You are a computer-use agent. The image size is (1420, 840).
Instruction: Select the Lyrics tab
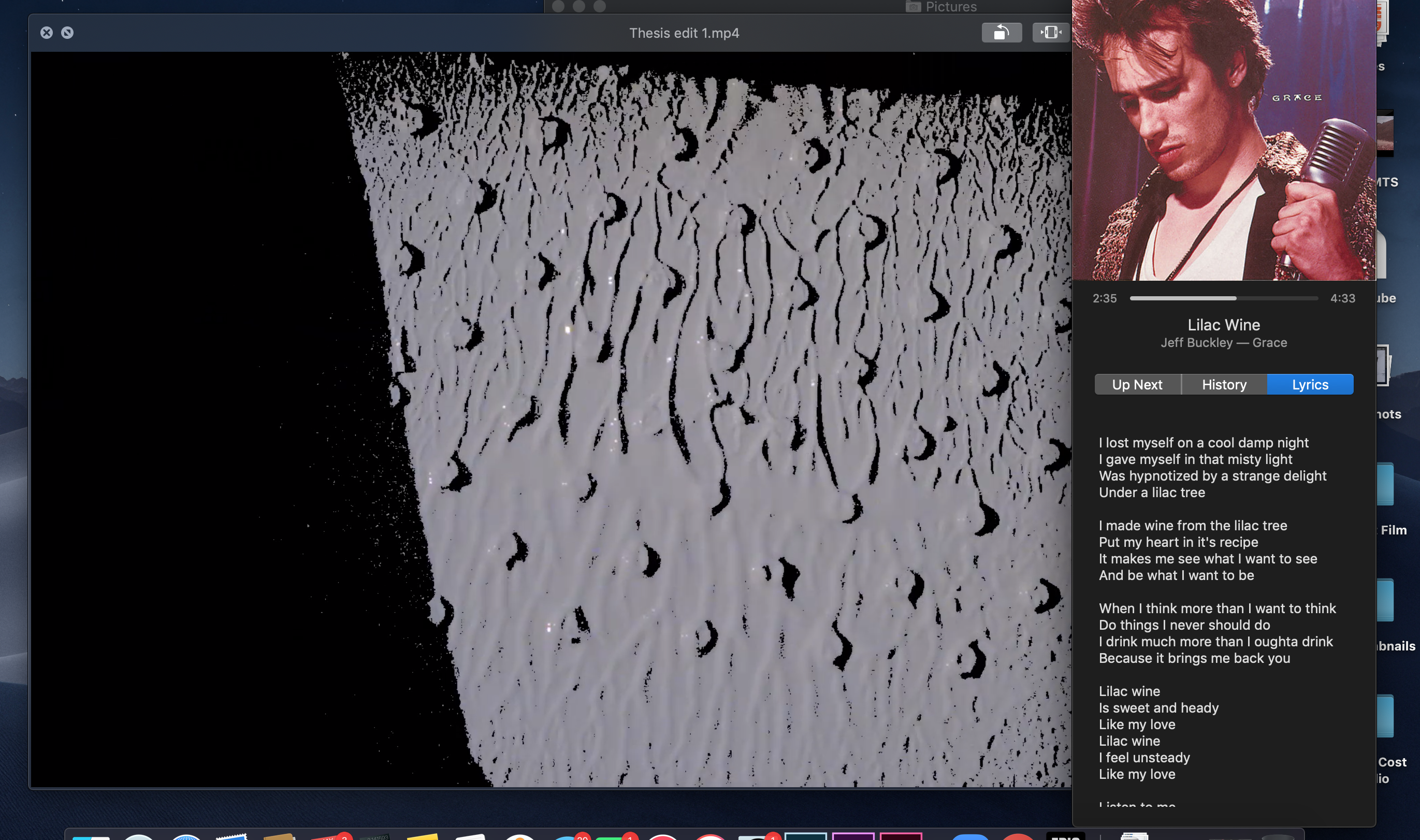tap(1310, 385)
